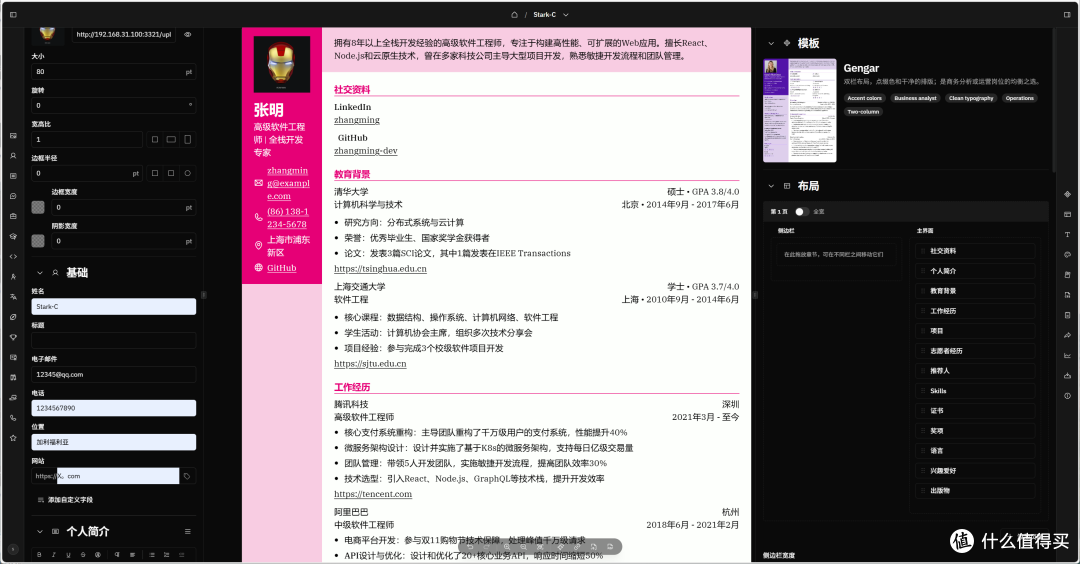
Task: Select Skills layout item
Action: [x=975, y=391]
